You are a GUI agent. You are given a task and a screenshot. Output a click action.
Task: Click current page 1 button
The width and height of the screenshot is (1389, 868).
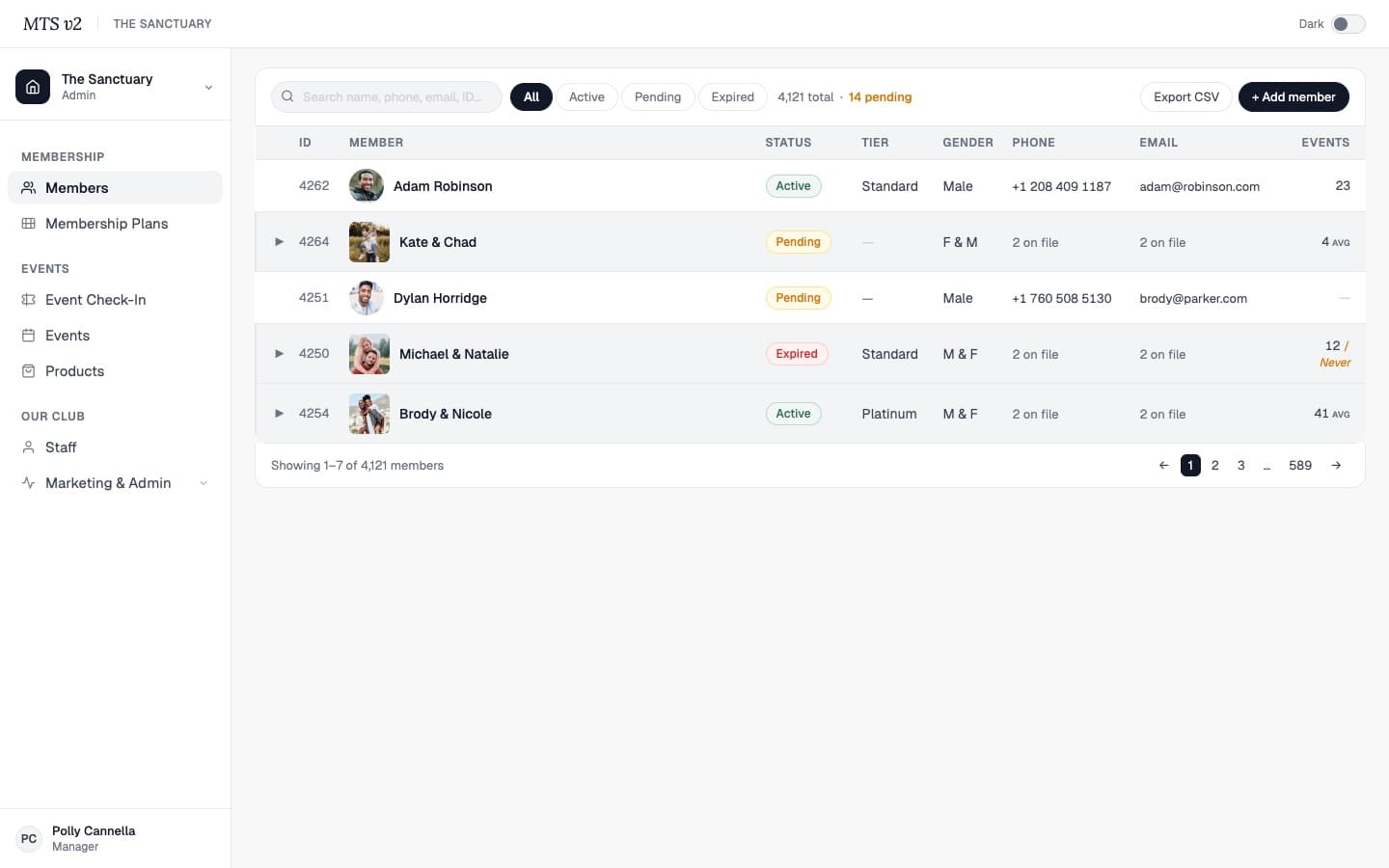(x=1190, y=465)
